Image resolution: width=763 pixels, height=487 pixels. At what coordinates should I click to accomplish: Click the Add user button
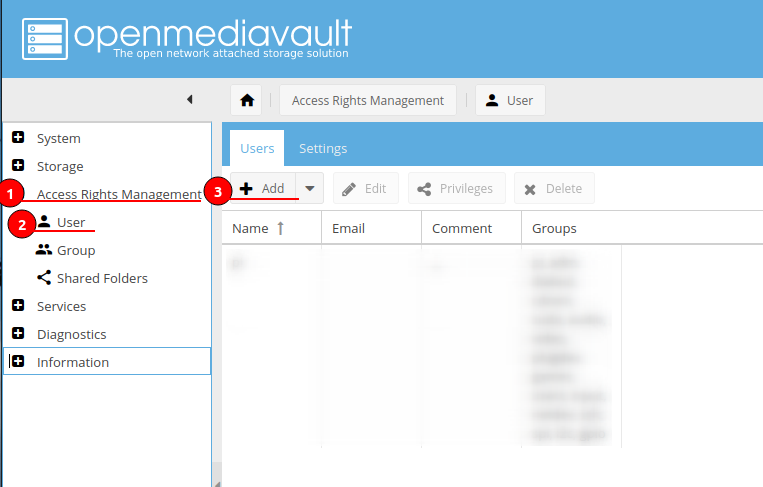coord(263,188)
